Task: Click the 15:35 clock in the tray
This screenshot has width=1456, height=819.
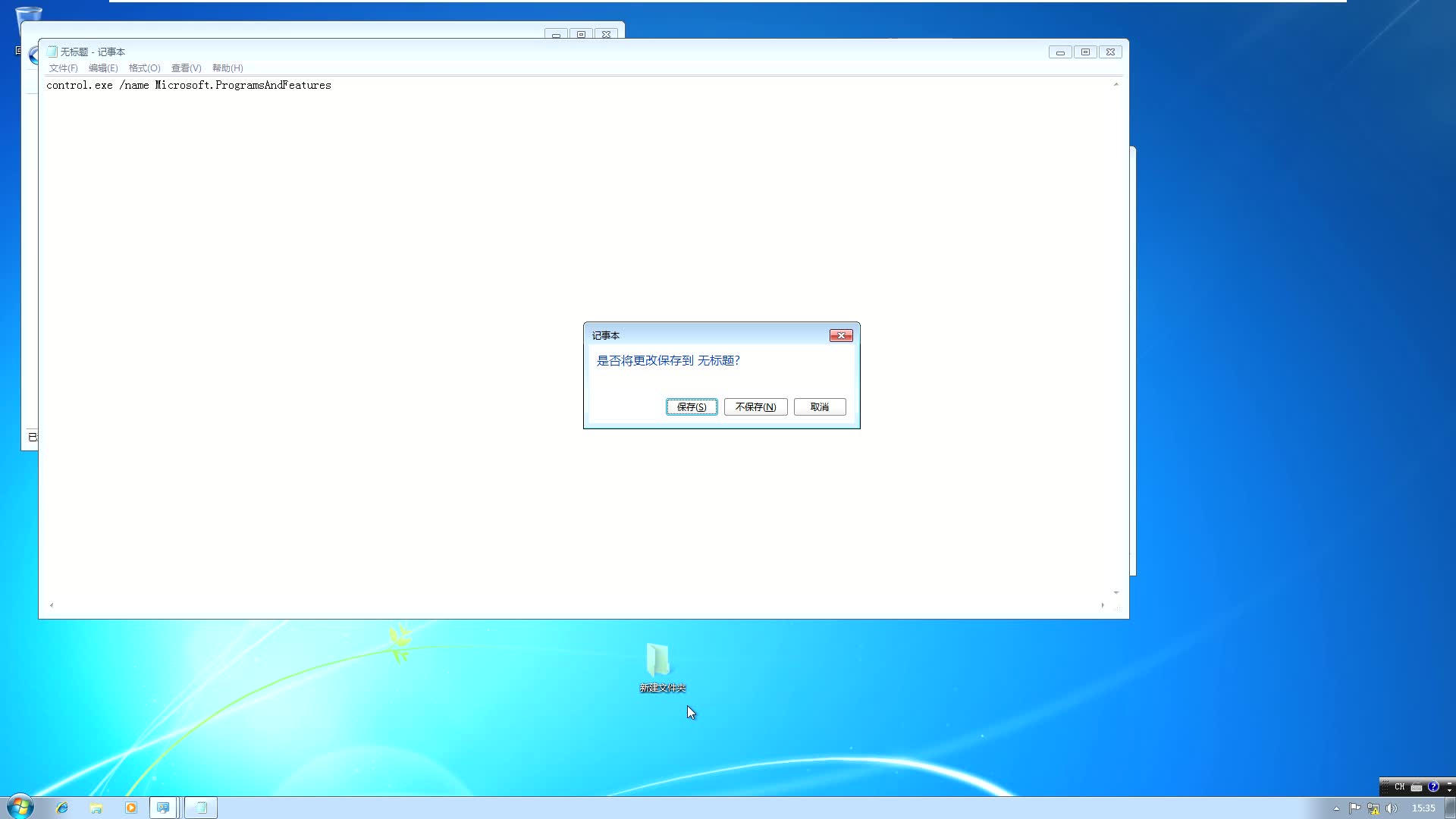Action: (x=1423, y=808)
